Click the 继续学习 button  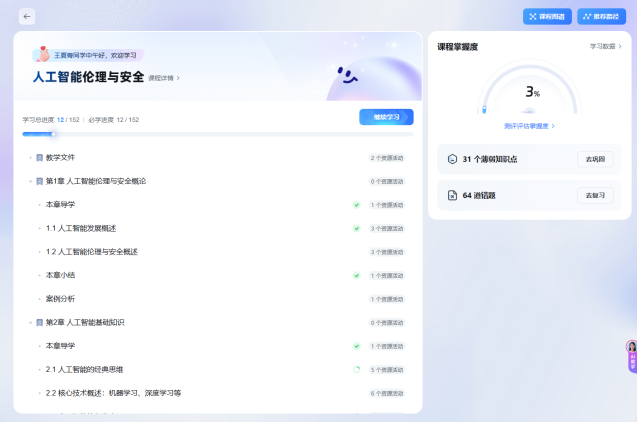[386, 117]
